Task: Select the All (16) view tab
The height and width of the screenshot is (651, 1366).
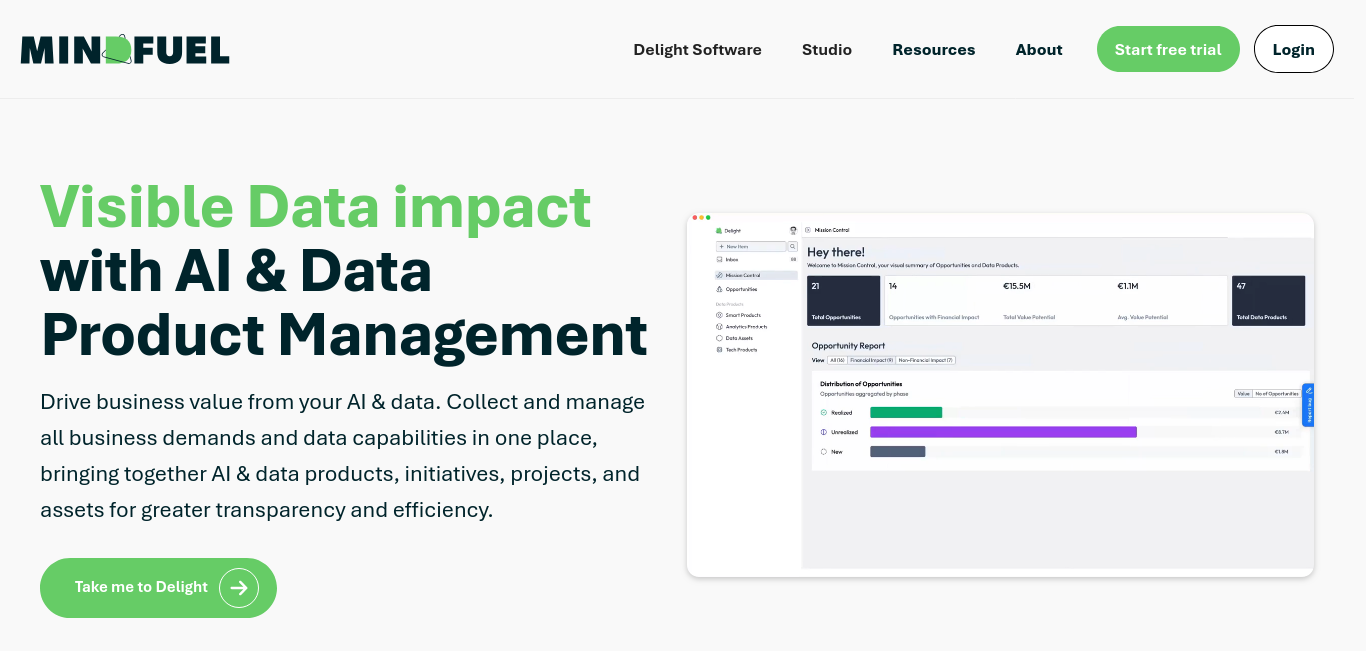Action: click(x=837, y=360)
